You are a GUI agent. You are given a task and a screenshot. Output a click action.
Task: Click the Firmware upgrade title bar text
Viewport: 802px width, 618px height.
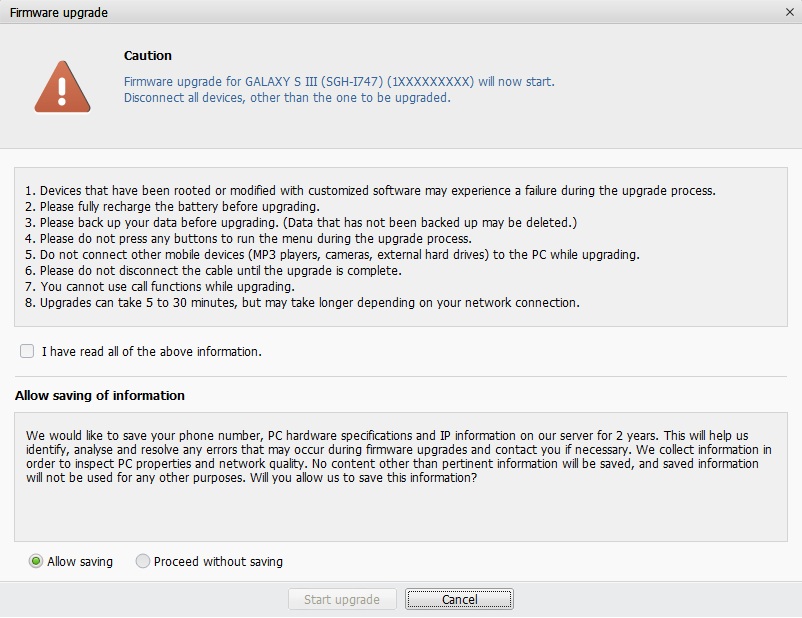[x=58, y=13]
